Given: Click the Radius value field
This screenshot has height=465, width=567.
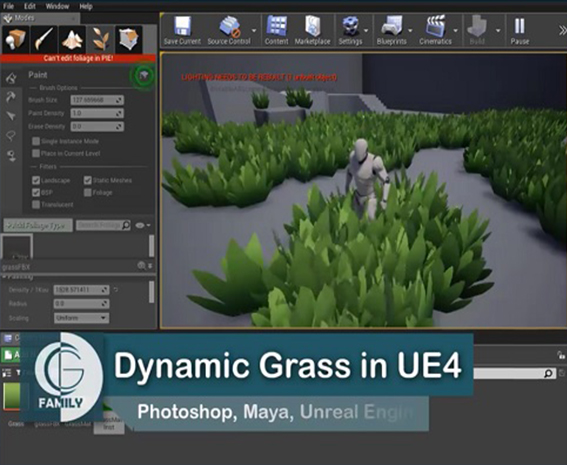Looking at the screenshot, I should tap(81, 304).
